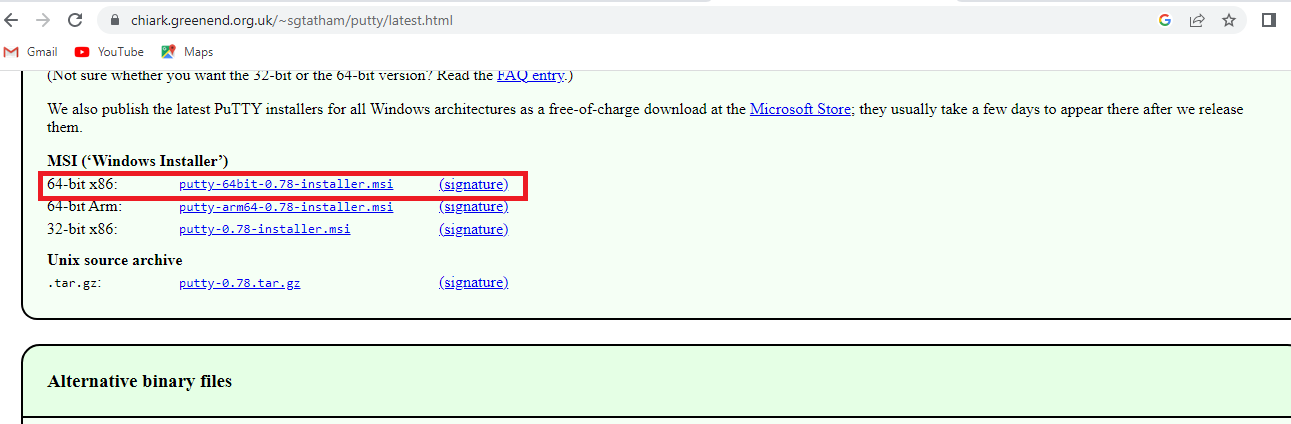
Task: Click the share page icon
Action: [1196, 20]
